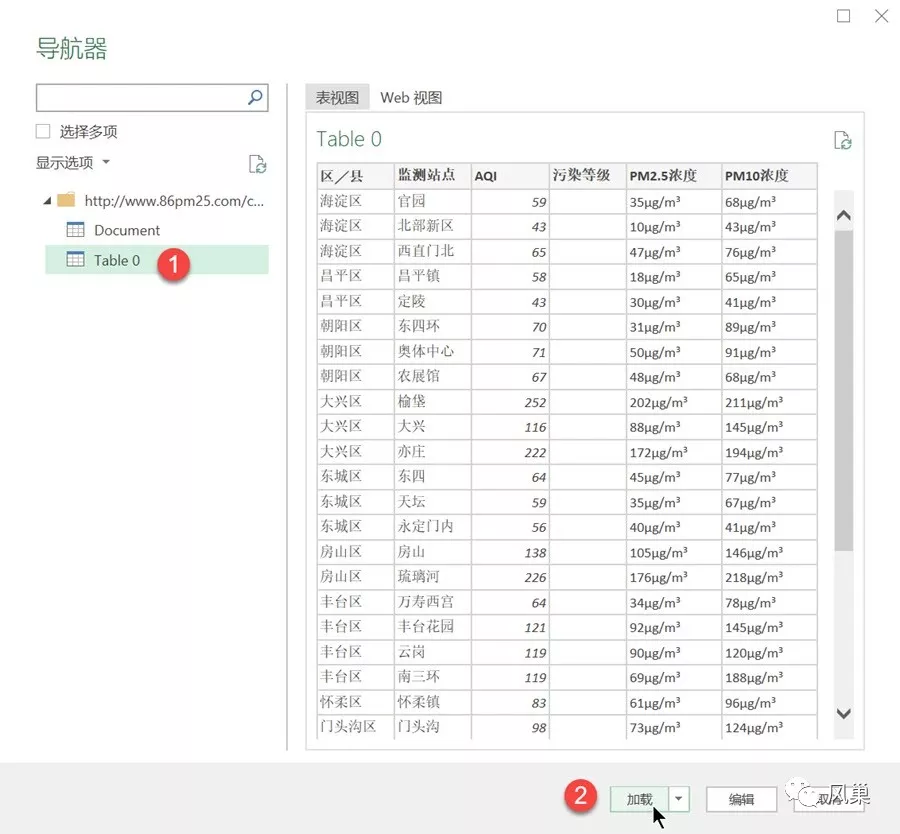Click the 监测站点 column header
Screen dimensions: 900x834
[x=432, y=176]
